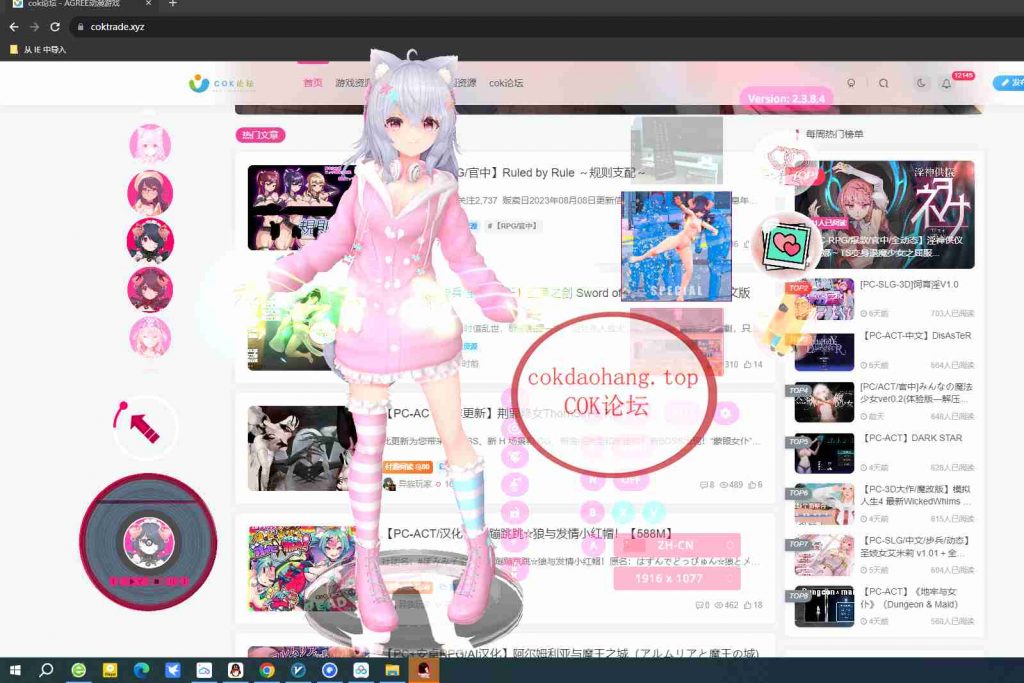Open Google Chrome from the taskbar
Image resolution: width=1024 pixels, height=683 pixels.
[x=267, y=670]
